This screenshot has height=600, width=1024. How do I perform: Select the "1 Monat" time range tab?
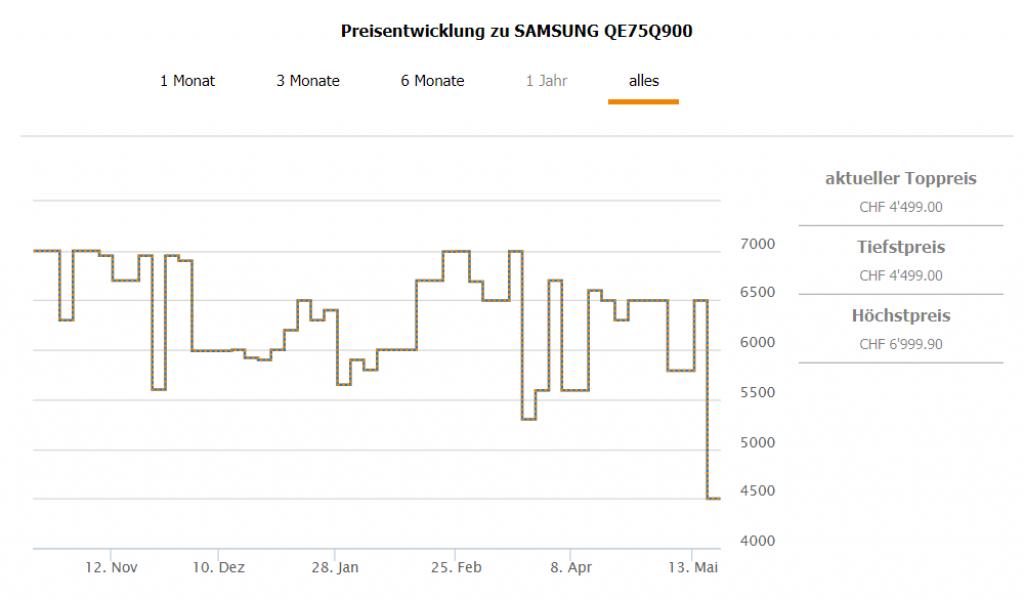coord(187,81)
